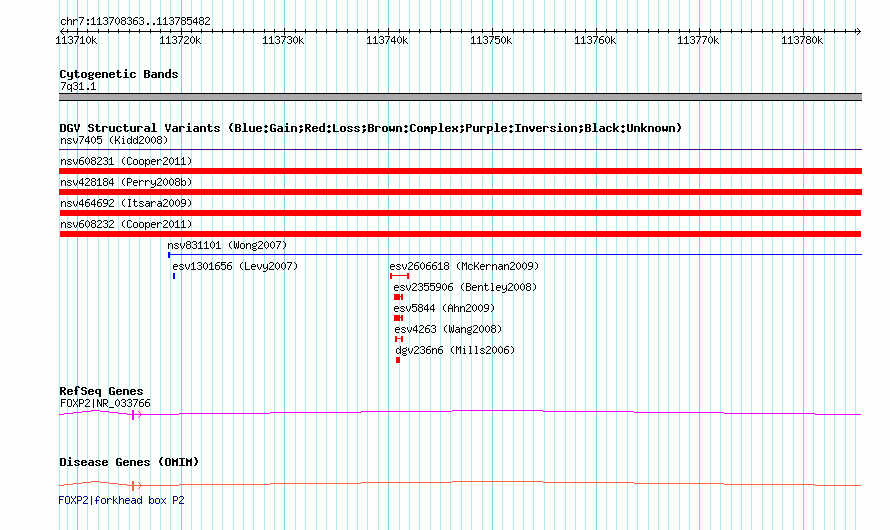Select the esv1301656 small blue marker

[174, 276]
